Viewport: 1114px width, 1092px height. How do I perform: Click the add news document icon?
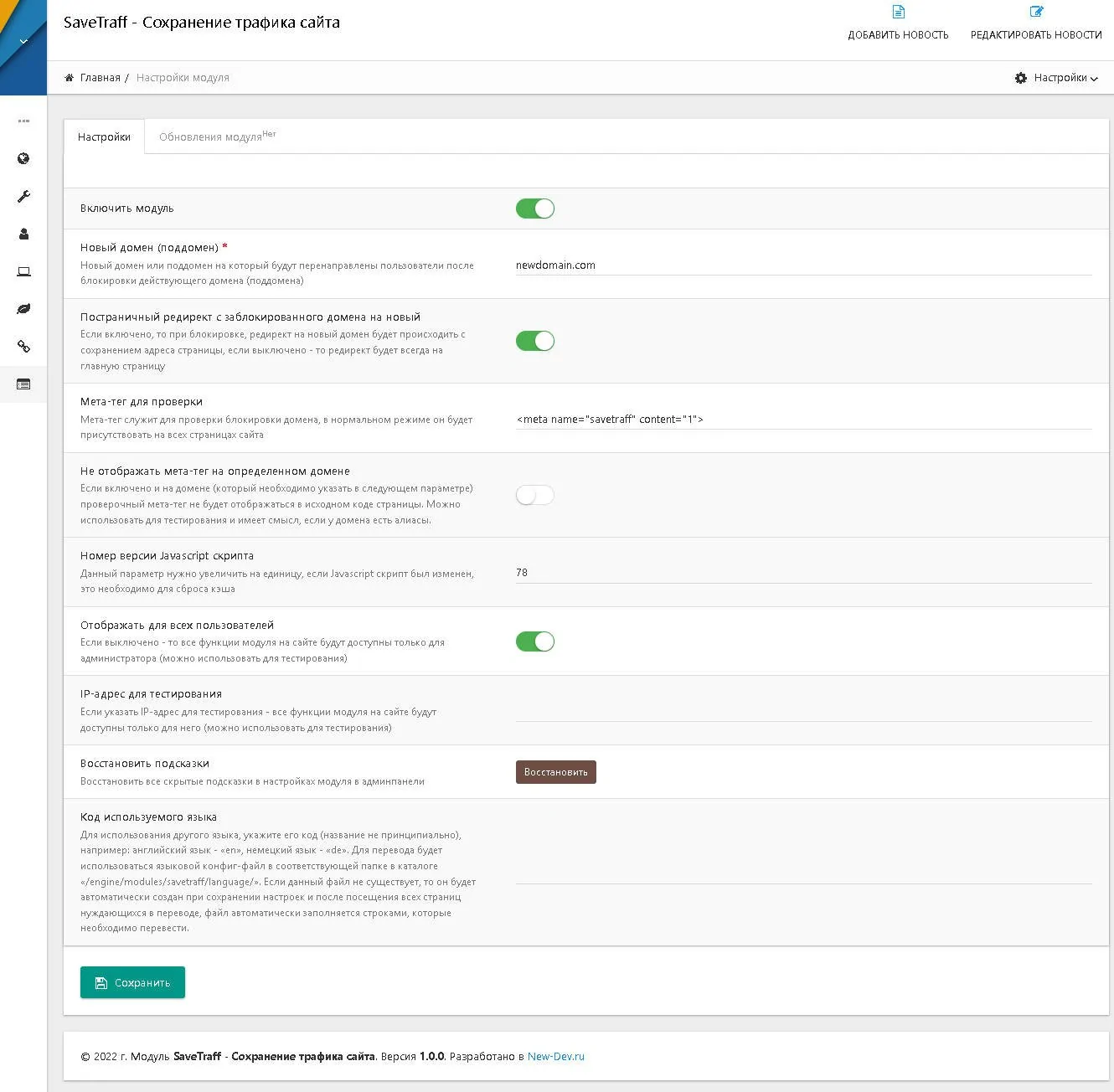click(898, 12)
